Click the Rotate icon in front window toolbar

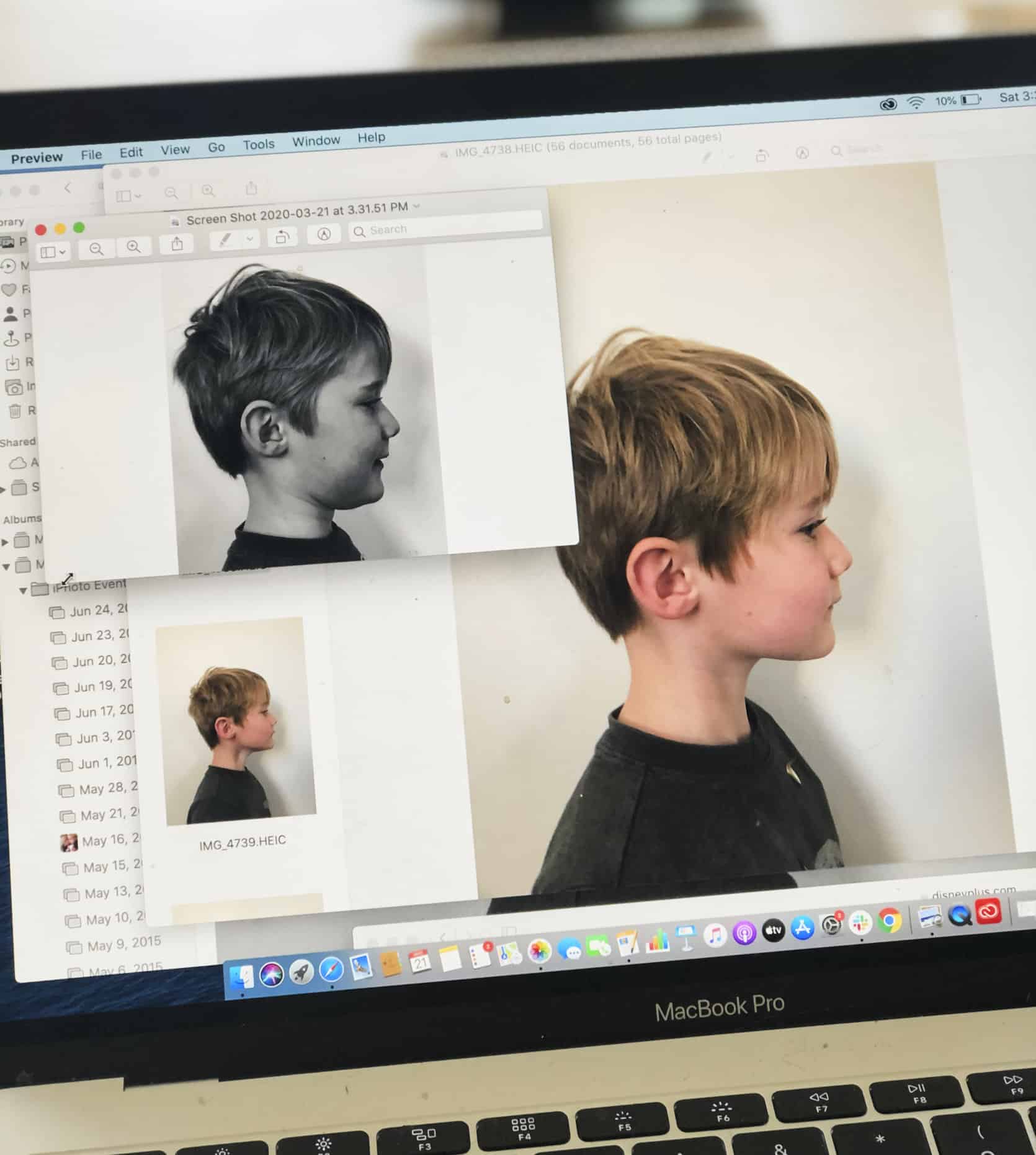pyautogui.click(x=283, y=236)
